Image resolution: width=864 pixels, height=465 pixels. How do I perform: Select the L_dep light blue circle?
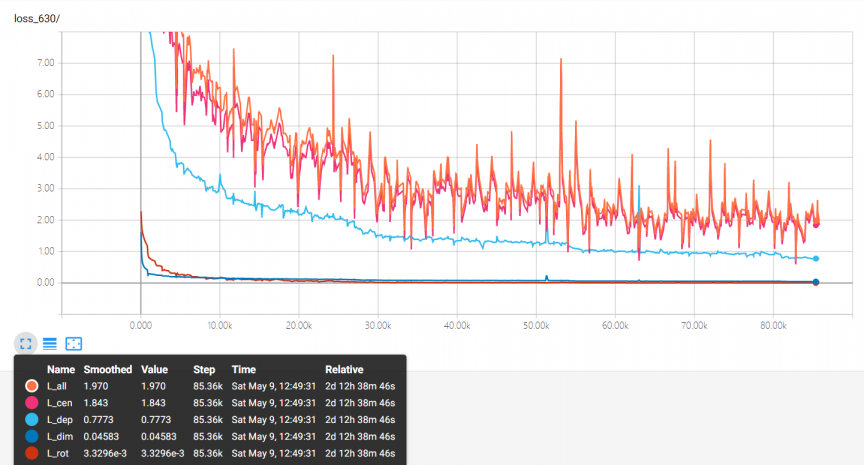[32, 420]
